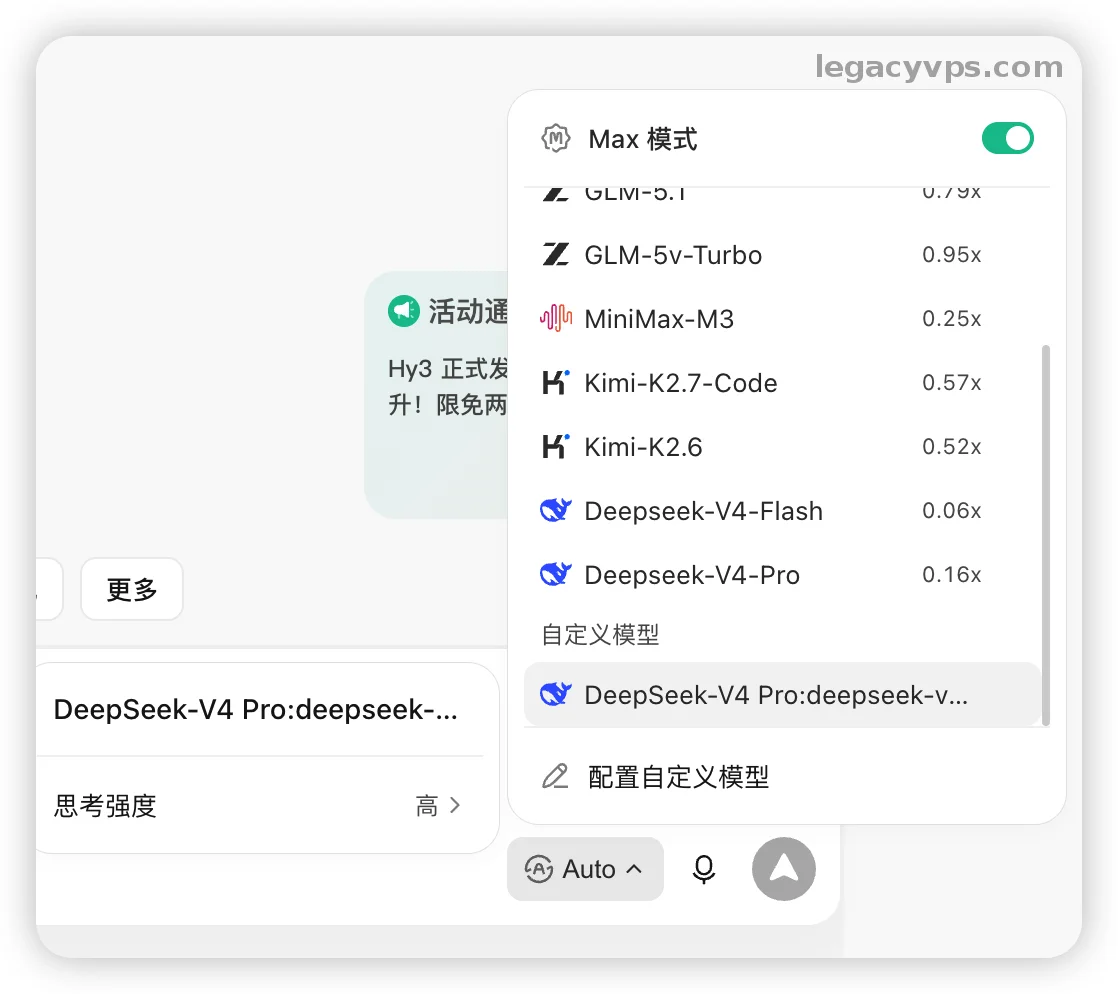This screenshot has height=994, width=1118.
Task: Click the GLM-5v-Turbo Z logo icon
Action: 555,254
